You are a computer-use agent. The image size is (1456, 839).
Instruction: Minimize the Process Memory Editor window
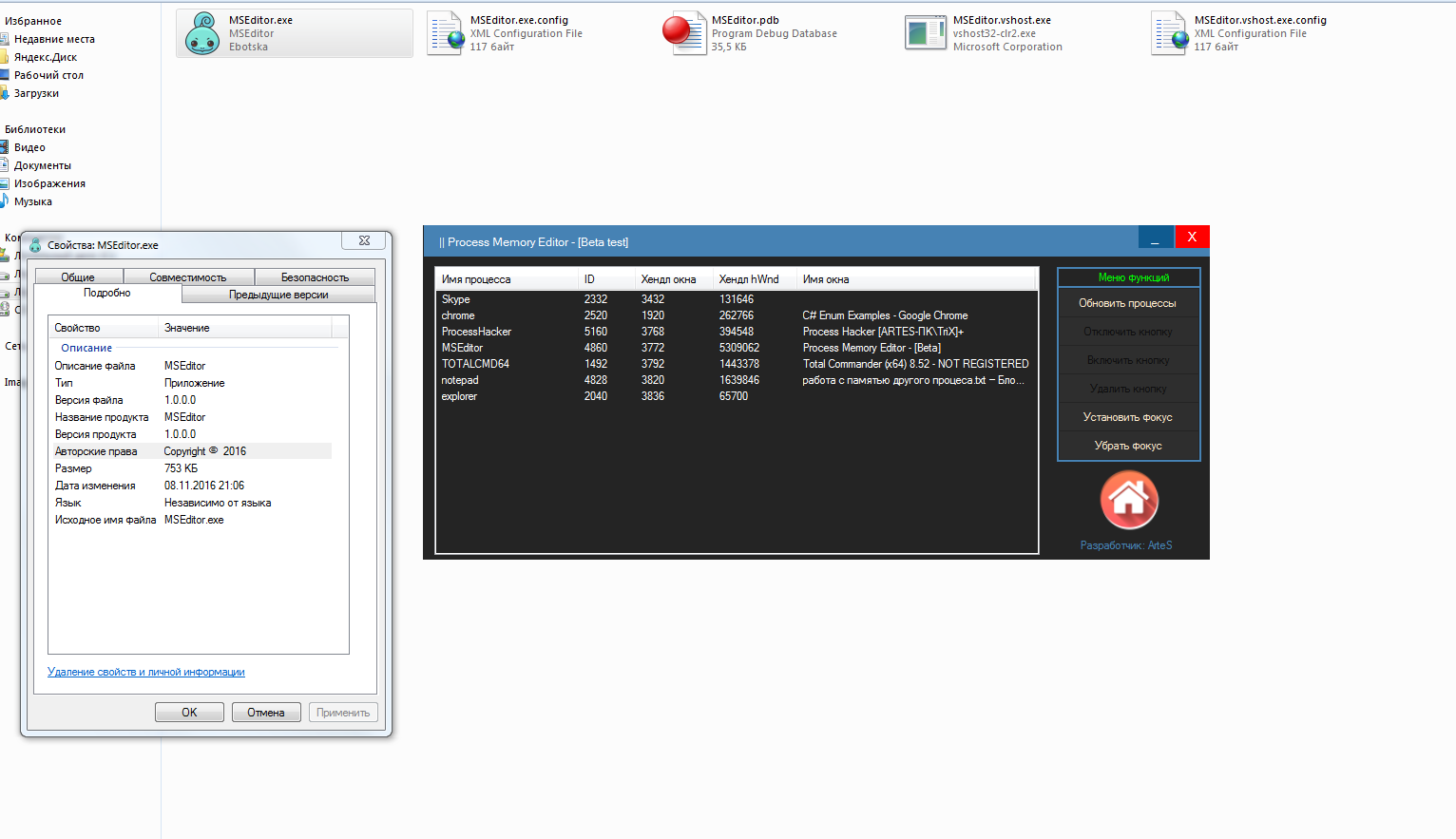click(1156, 238)
